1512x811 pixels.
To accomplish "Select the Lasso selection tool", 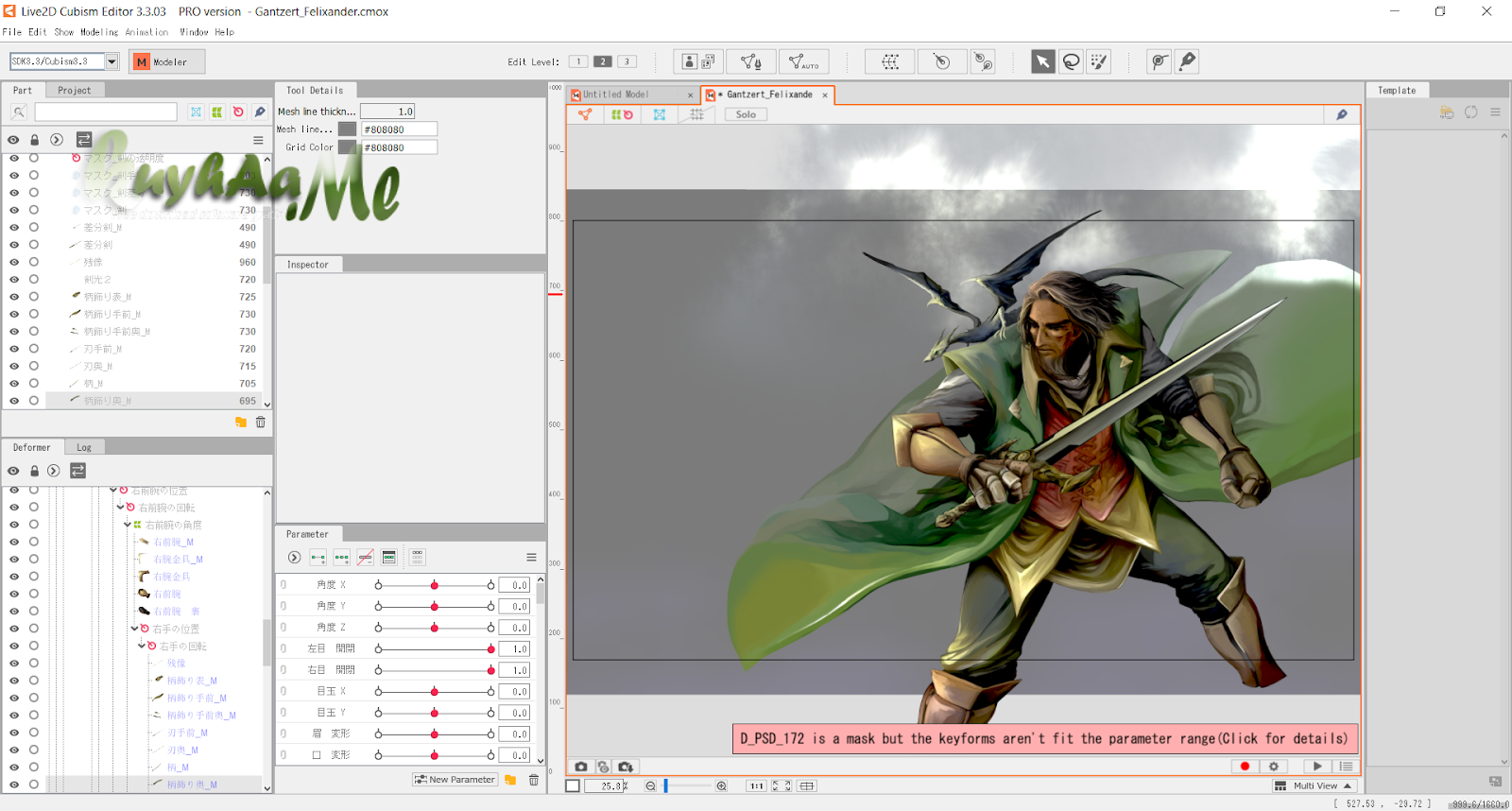I will click(1071, 61).
